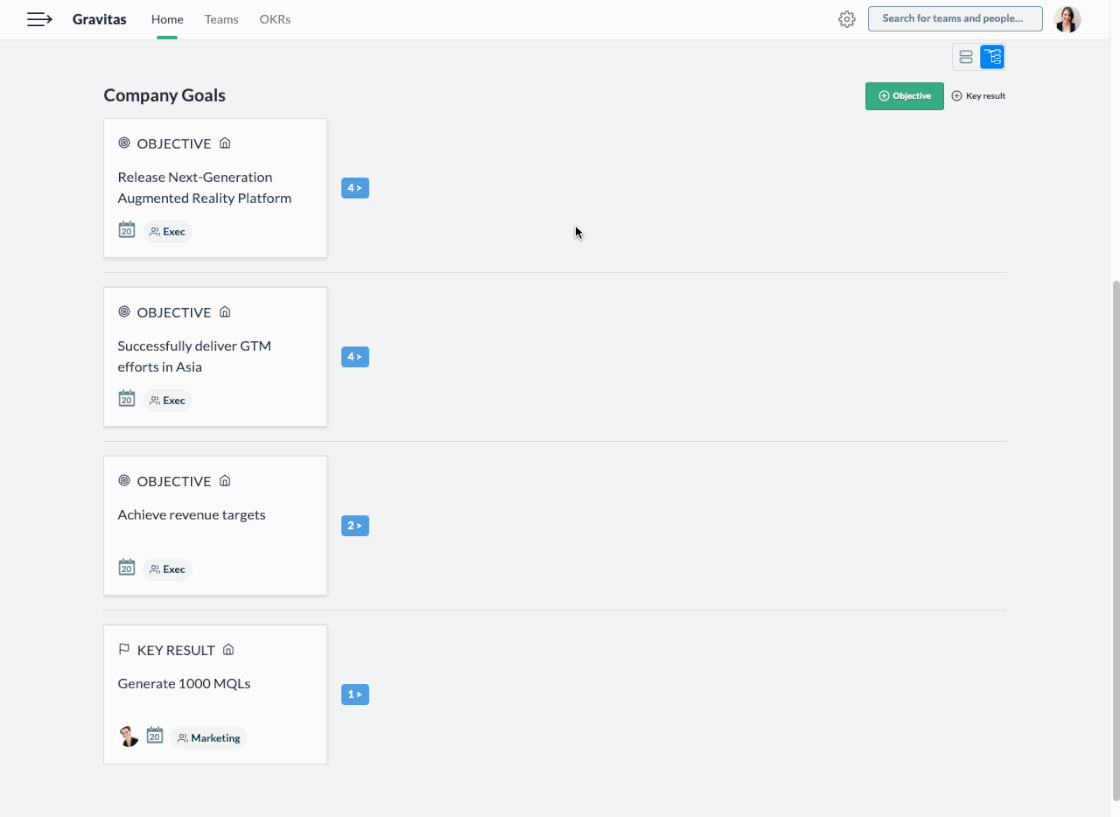
Task: Click home icon on revenue targets objective
Action: (225, 481)
